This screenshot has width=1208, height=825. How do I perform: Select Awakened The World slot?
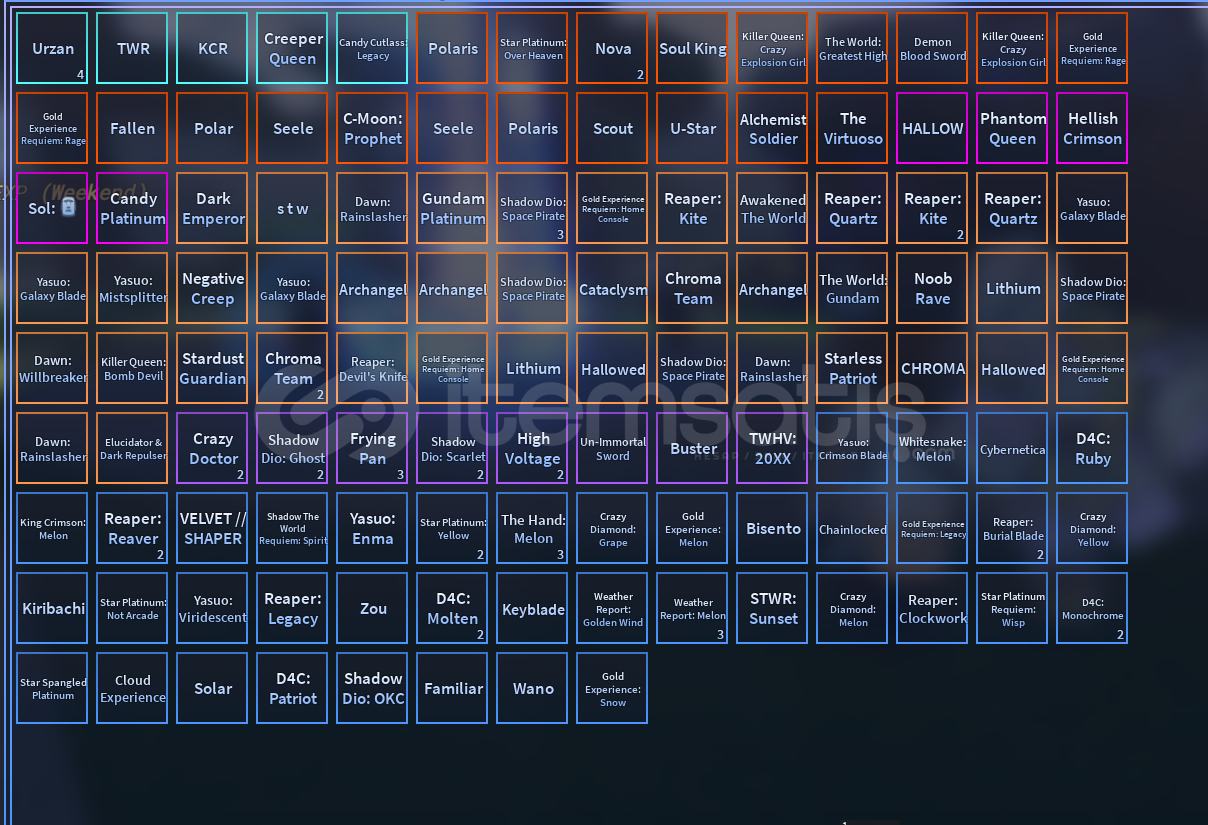click(772, 208)
